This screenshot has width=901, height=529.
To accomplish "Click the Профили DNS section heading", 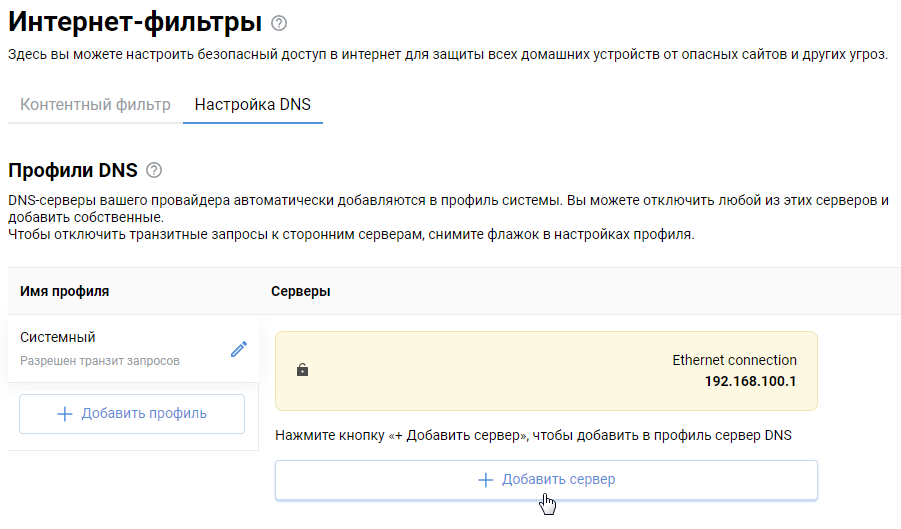I will click(73, 170).
